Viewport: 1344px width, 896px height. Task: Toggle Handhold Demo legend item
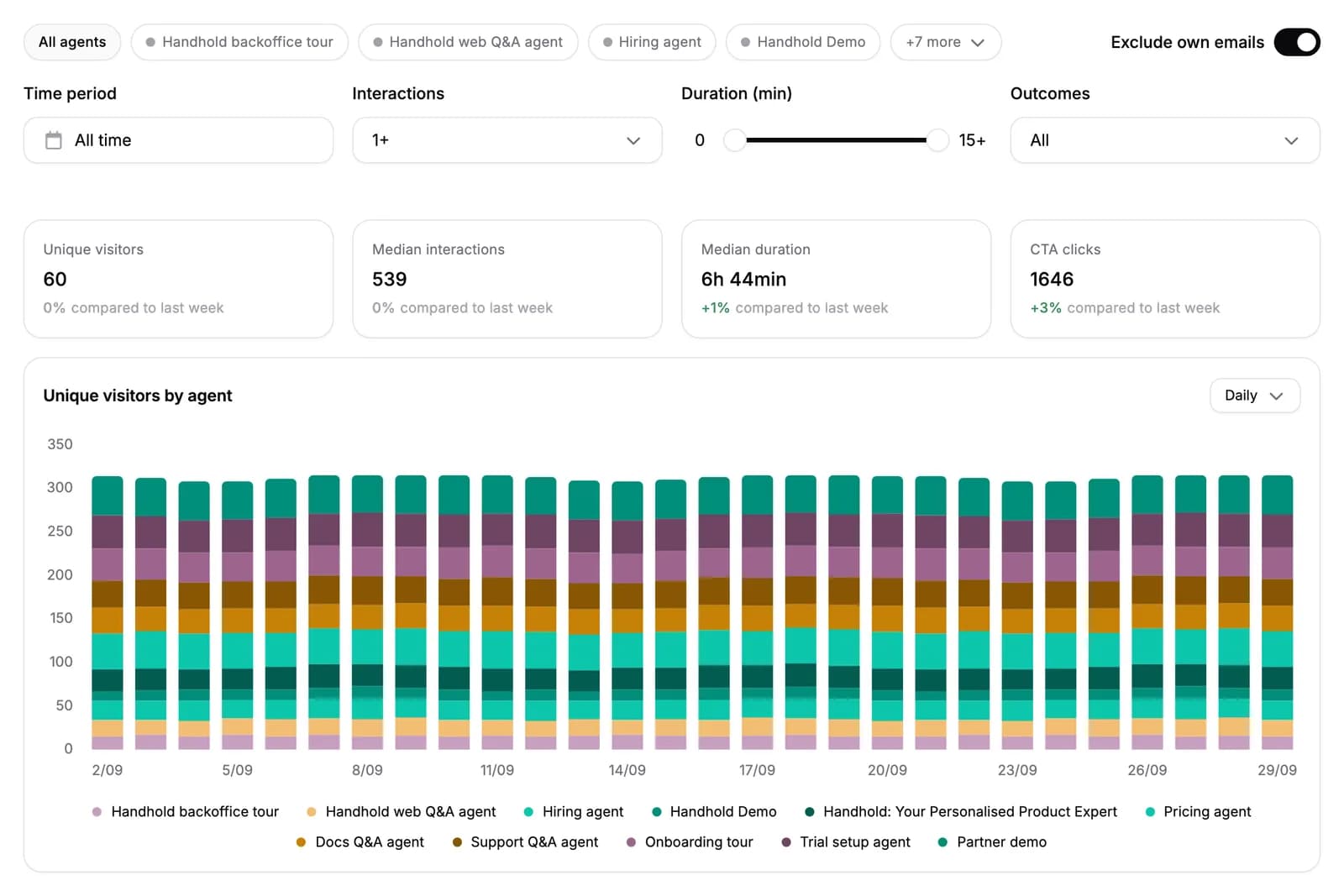point(715,812)
